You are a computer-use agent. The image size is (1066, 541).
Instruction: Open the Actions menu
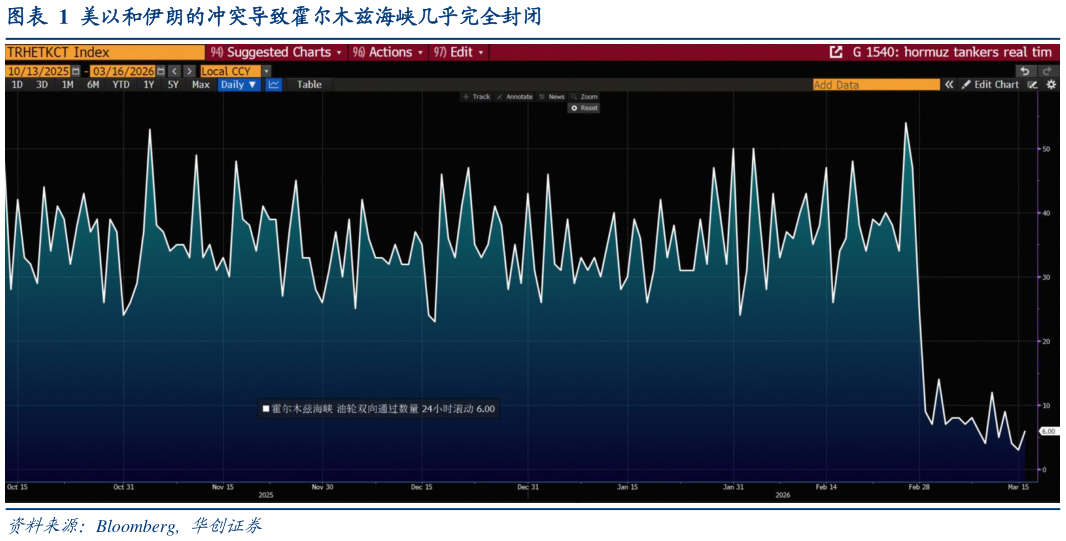(387, 52)
